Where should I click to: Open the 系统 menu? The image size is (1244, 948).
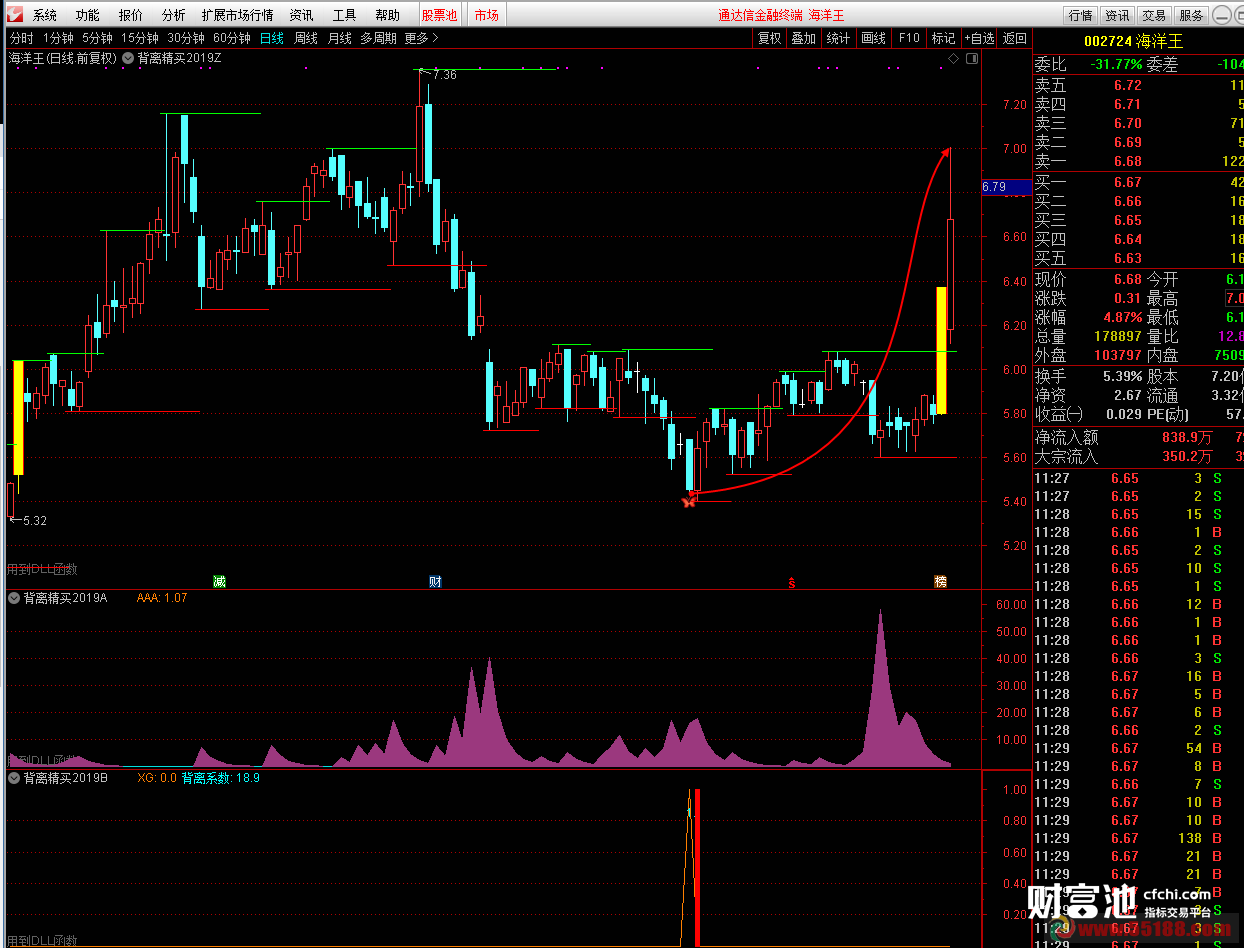coord(45,15)
